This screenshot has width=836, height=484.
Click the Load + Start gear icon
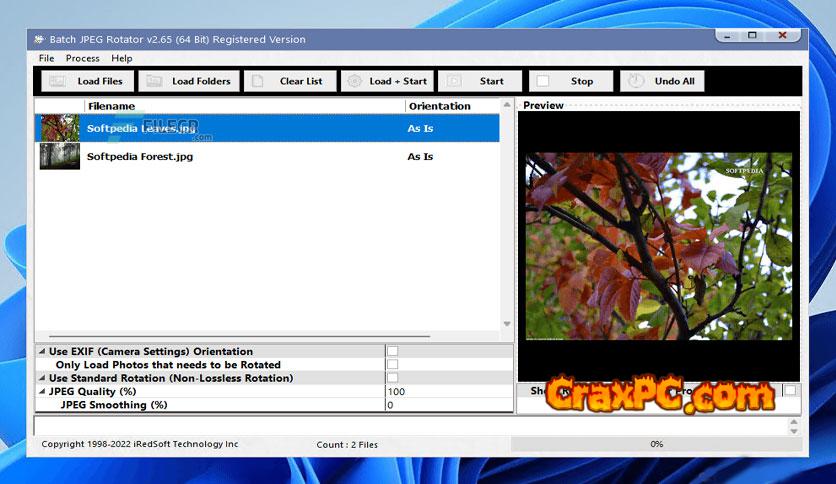[x=354, y=81]
